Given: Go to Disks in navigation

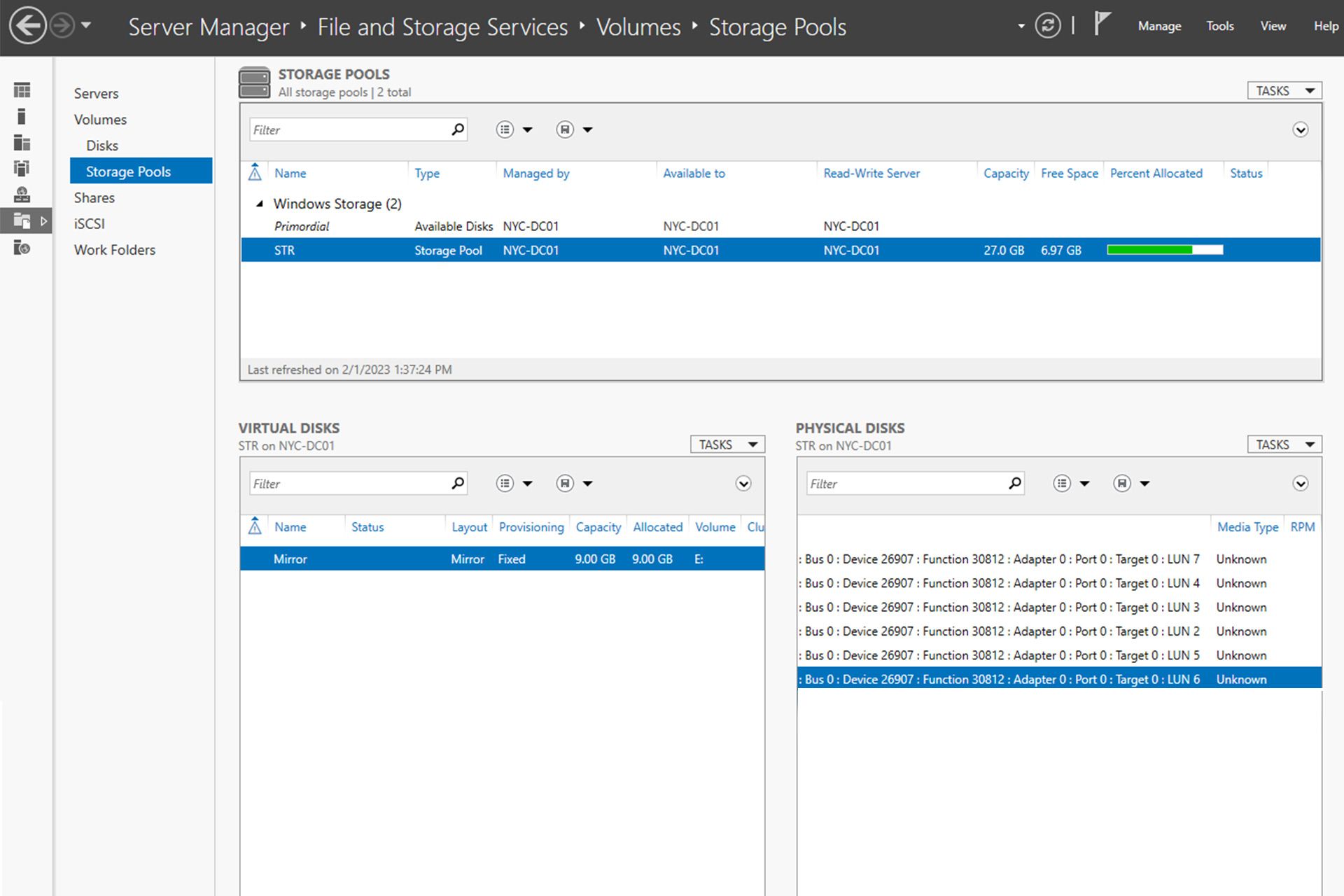Looking at the screenshot, I should coord(102,146).
